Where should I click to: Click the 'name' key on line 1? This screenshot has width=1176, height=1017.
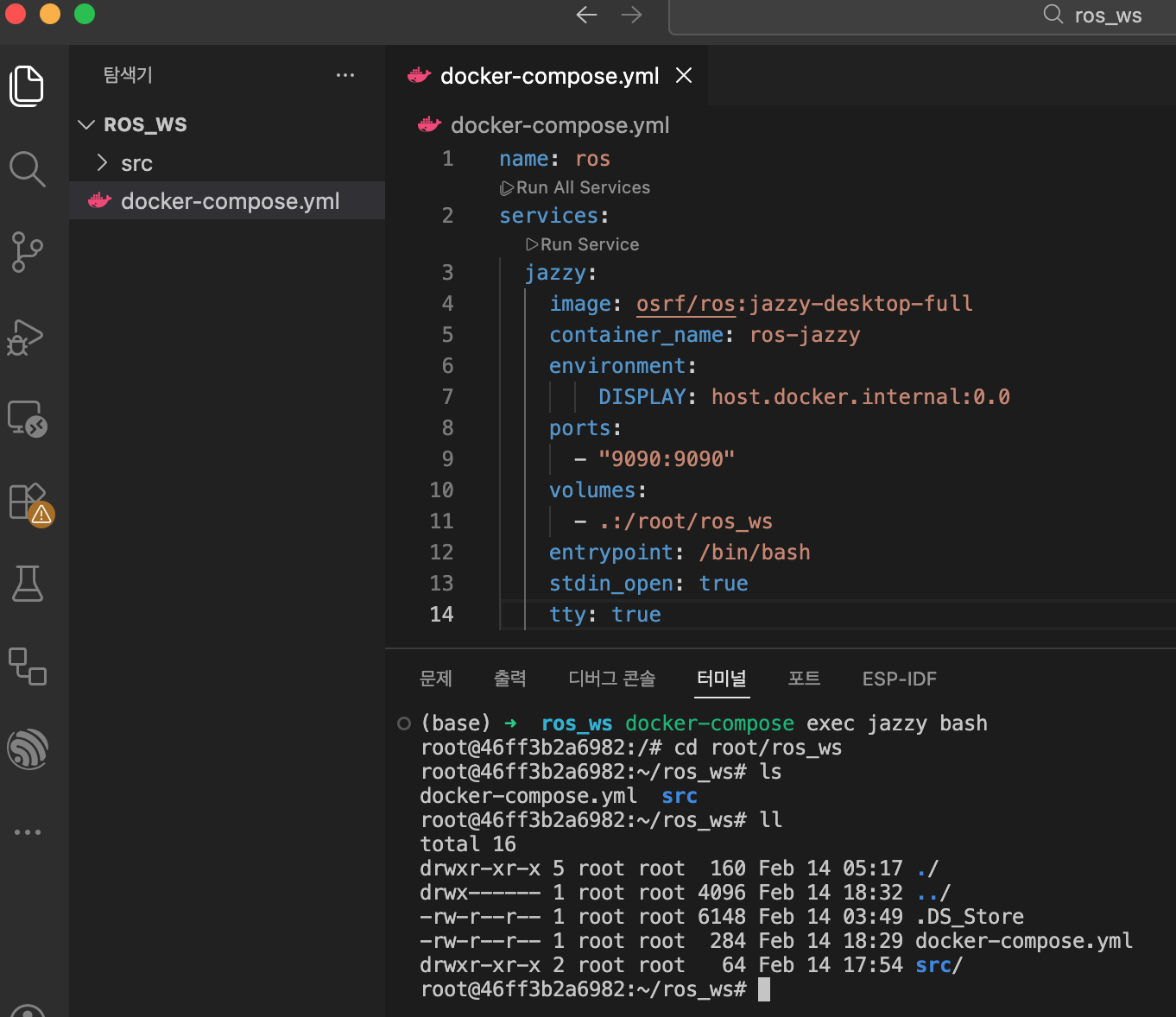tap(523, 159)
